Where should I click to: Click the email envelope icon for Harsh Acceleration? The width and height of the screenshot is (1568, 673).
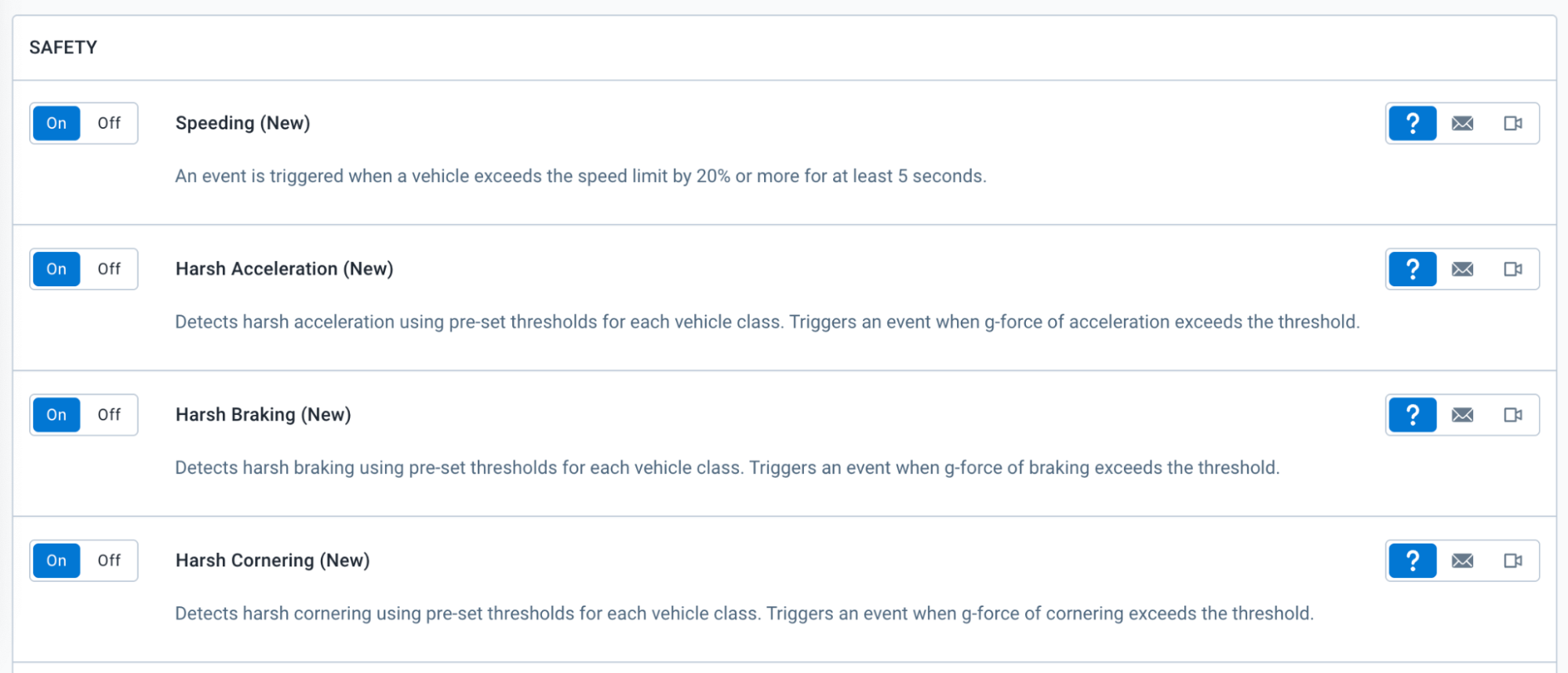coord(1462,269)
